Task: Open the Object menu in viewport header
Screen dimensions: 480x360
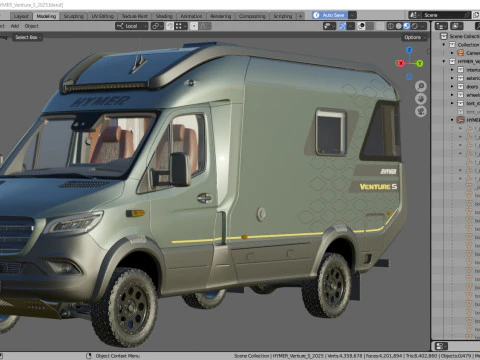Action: (x=32, y=26)
